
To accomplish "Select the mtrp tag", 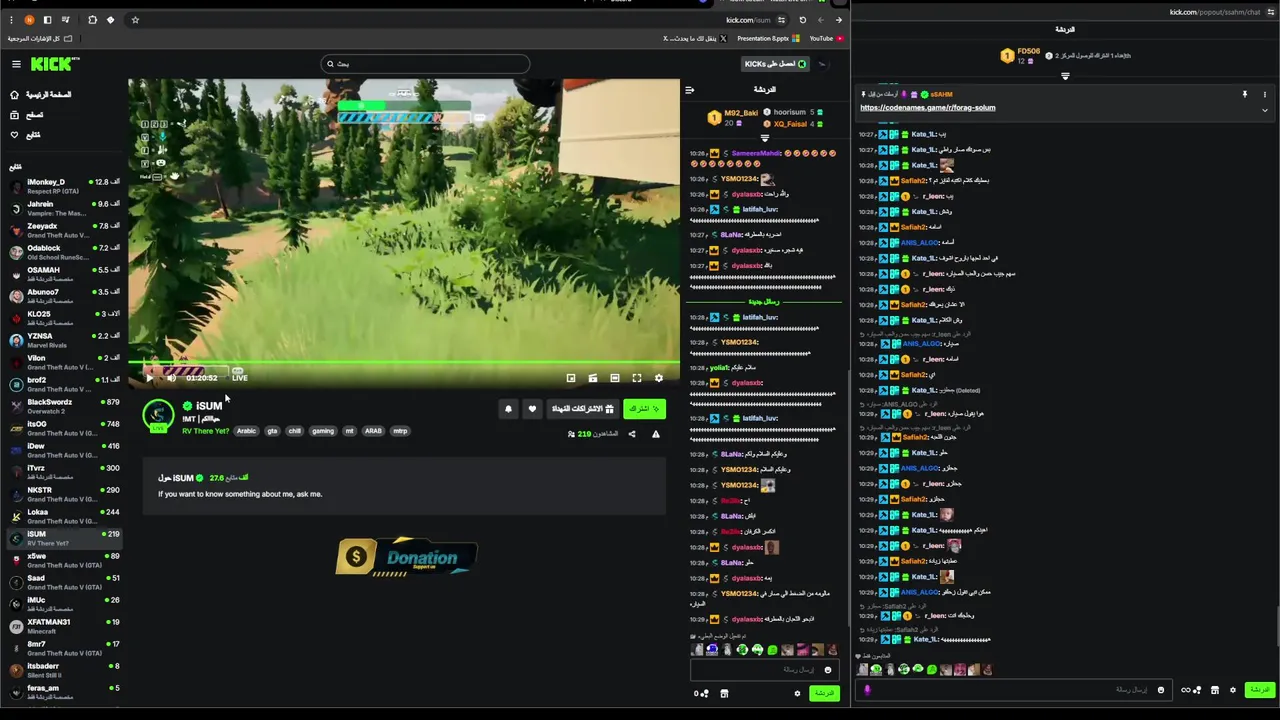I will tap(400, 431).
